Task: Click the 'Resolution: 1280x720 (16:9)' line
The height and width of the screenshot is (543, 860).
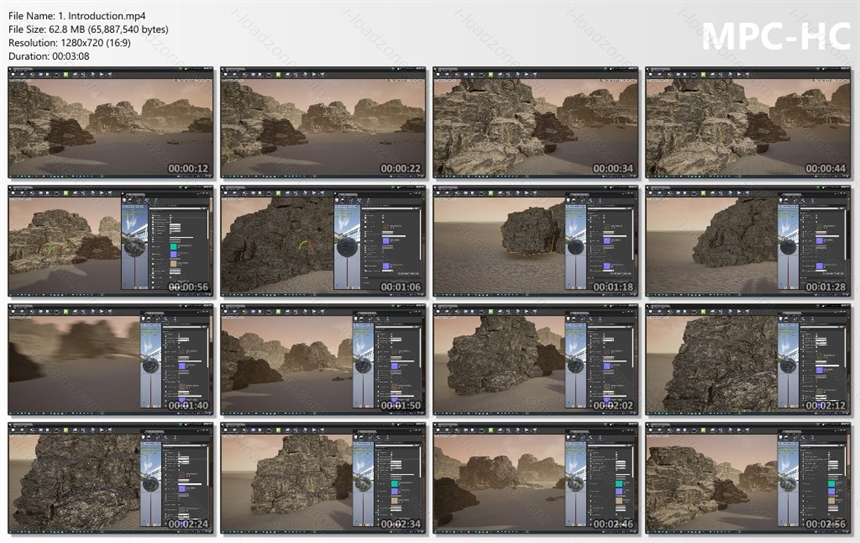Action: click(x=69, y=43)
